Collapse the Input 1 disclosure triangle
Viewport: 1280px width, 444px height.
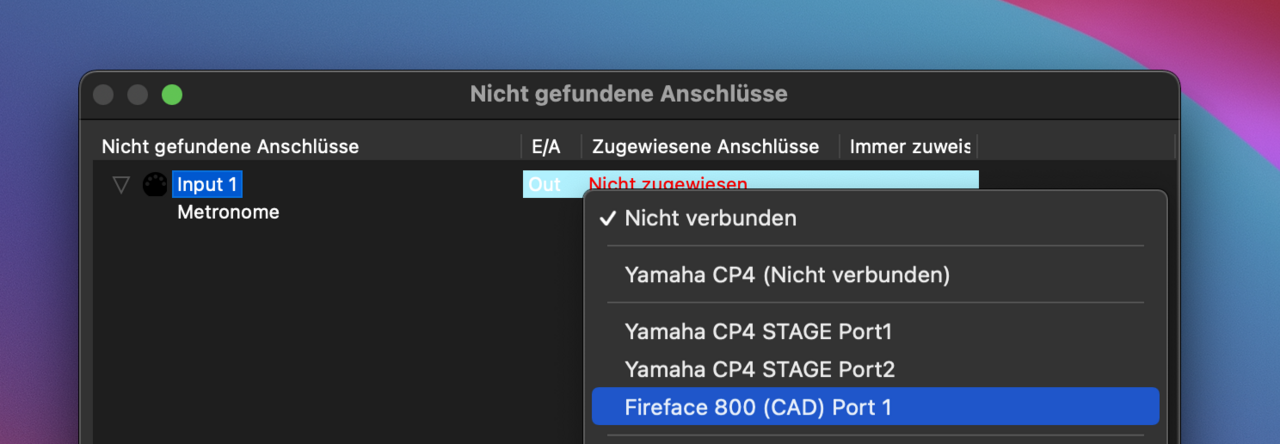pos(122,185)
